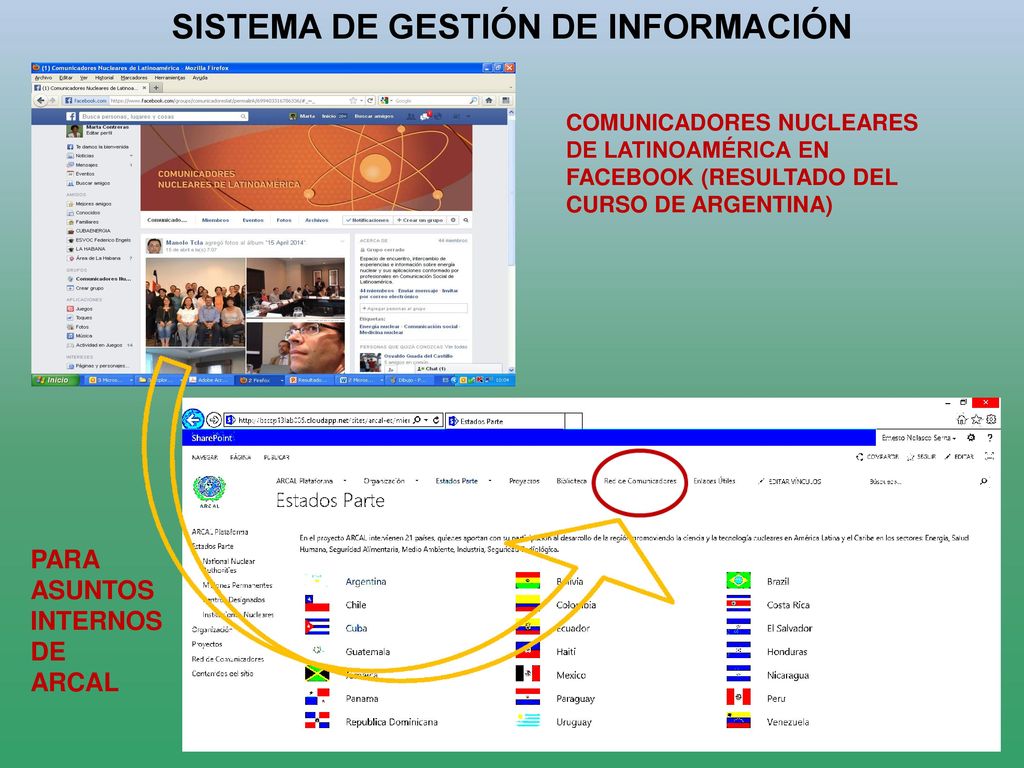This screenshot has height=768, width=1024.
Task: Open group photo thumbnail in Manolo's post
Action: pyautogui.click(x=195, y=302)
